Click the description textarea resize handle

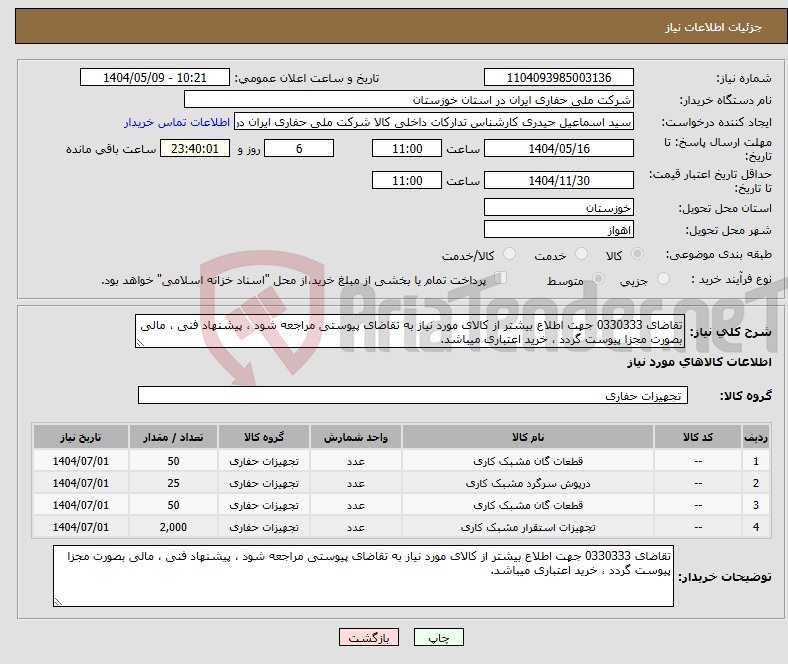point(140,343)
